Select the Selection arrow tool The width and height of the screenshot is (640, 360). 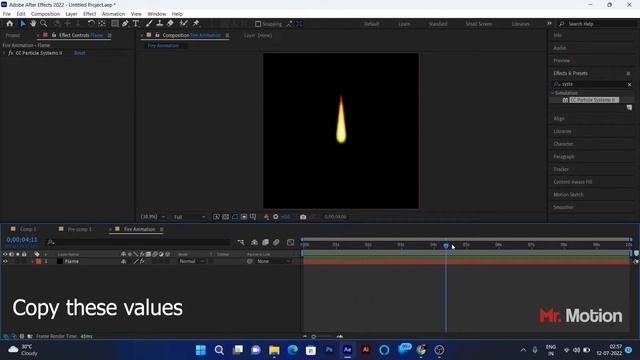coord(23,24)
